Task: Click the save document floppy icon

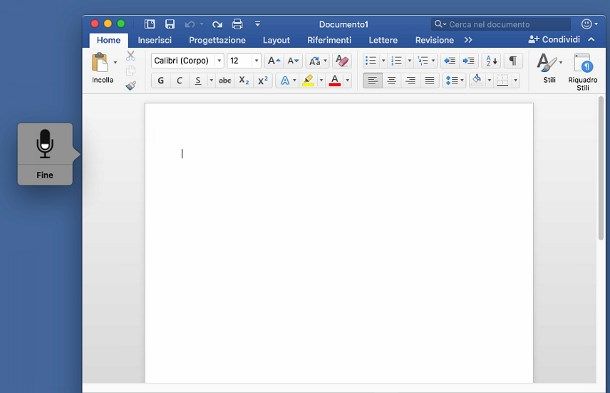Action: tap(170, 24)
